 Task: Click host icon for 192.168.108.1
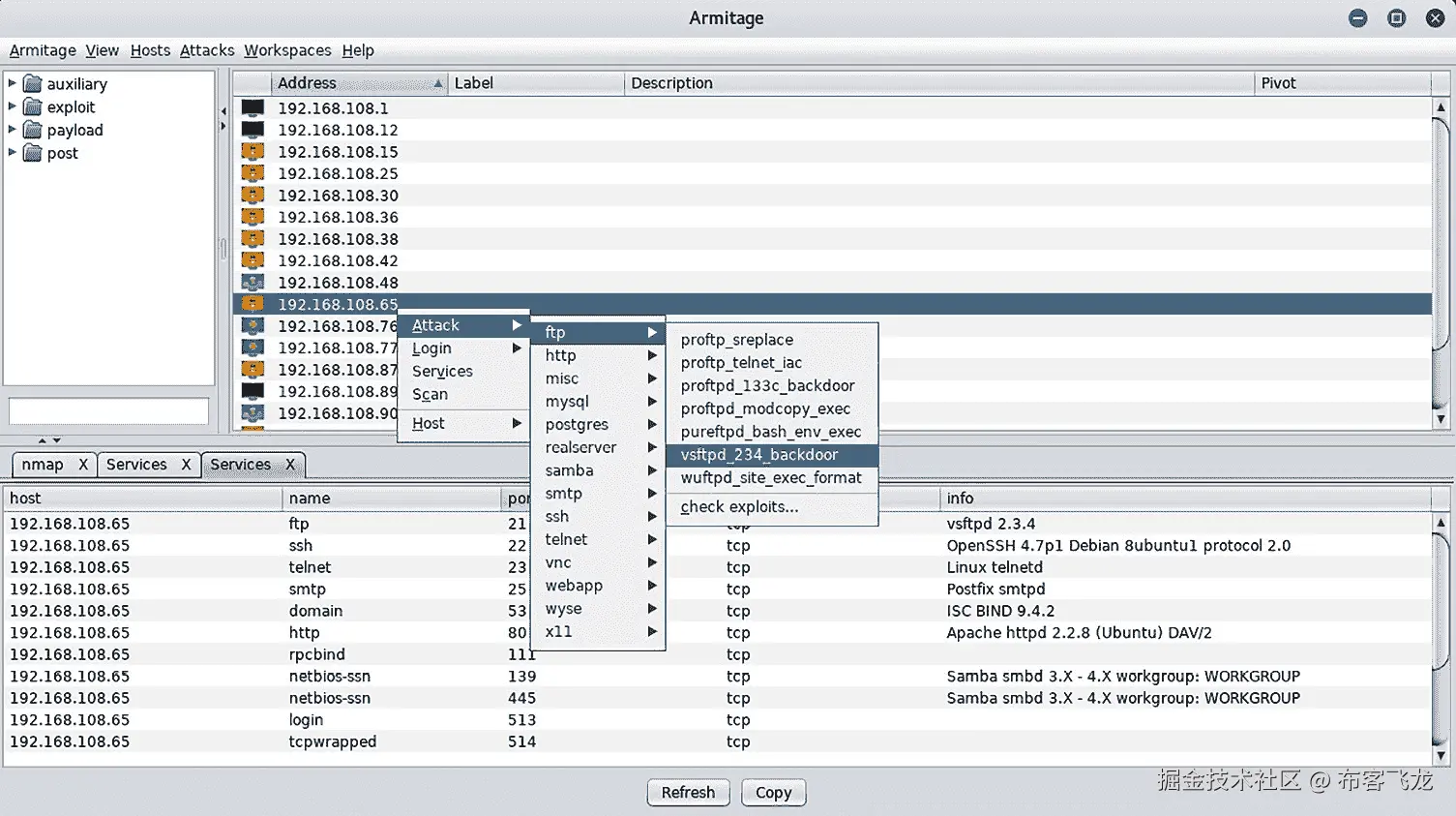pos(253,107)
